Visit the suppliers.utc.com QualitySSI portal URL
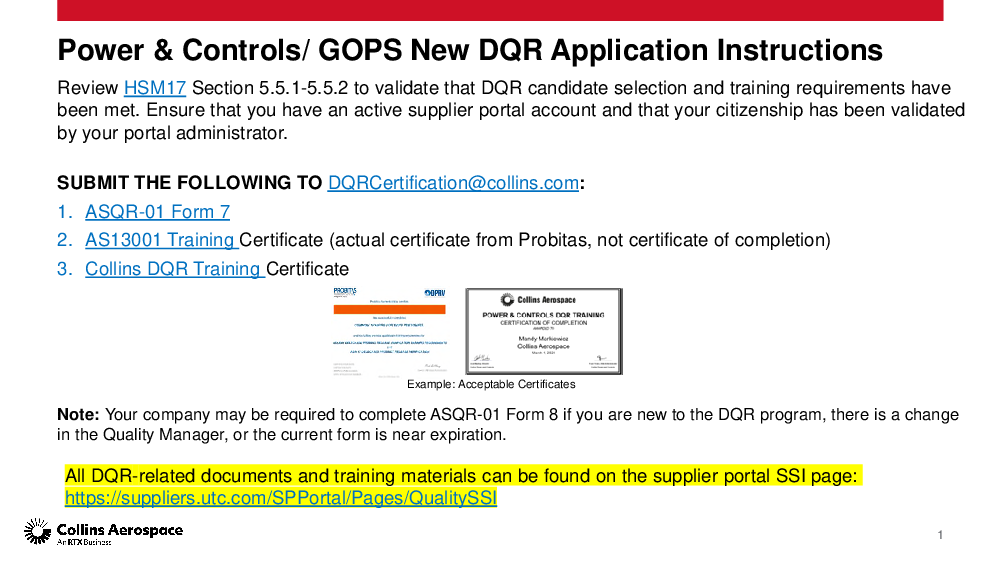This screenshot has height=561, width=1000. pyautogui.click(x=281, y=498)
